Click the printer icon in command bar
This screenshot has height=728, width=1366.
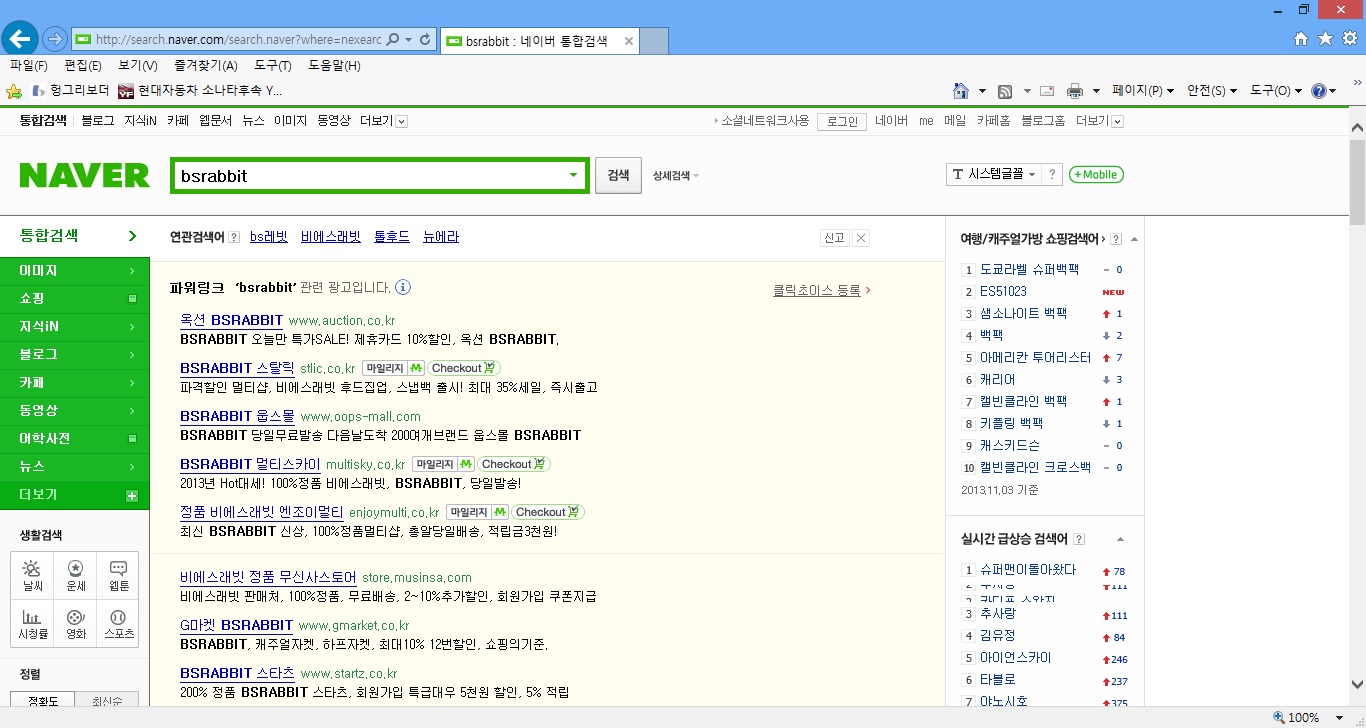coord(1075,91)
